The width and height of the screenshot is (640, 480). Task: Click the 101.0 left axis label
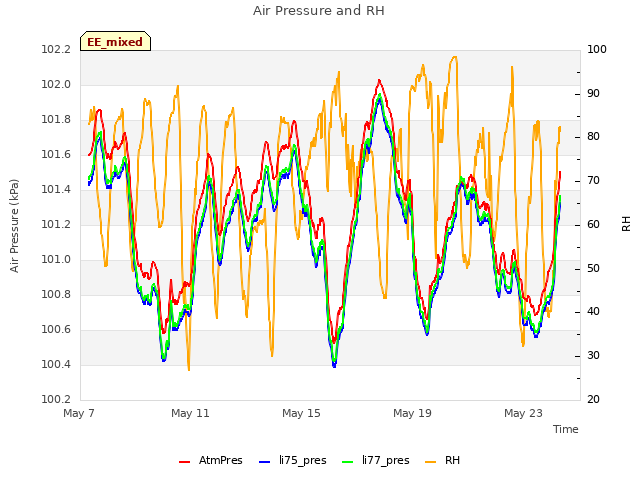click(x=56, y=260)
